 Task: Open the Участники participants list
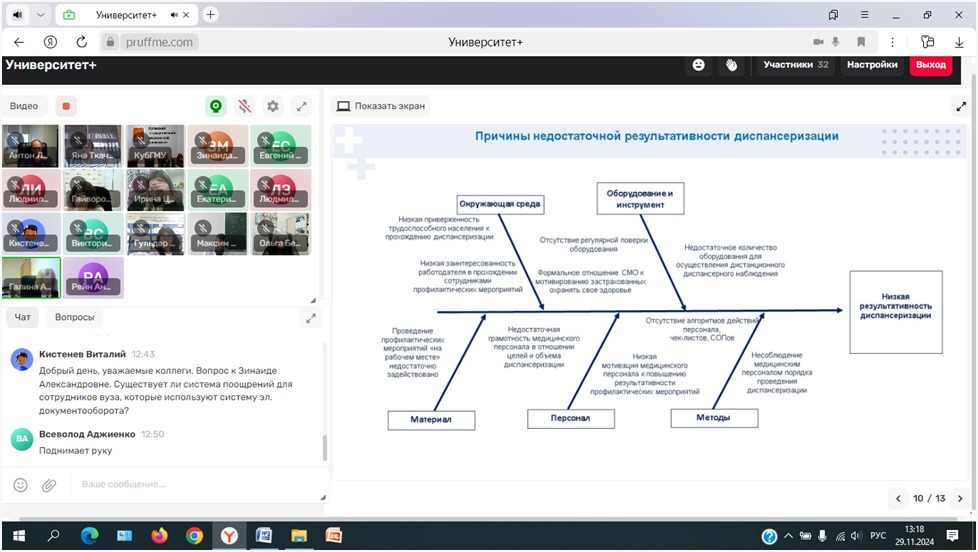click(x=796, y=65)
